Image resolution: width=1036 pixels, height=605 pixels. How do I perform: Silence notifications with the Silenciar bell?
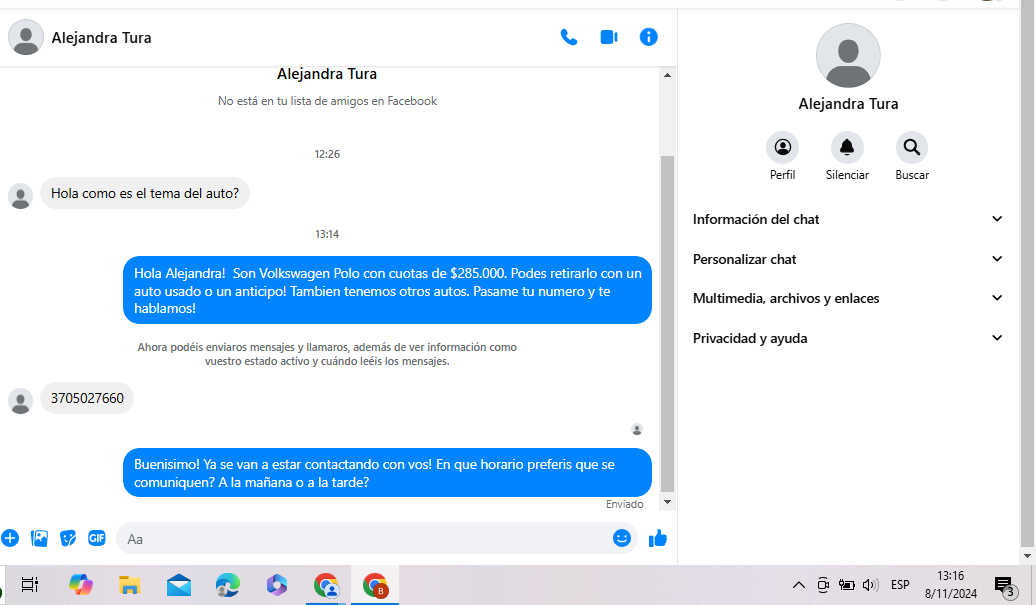[847, 148]
